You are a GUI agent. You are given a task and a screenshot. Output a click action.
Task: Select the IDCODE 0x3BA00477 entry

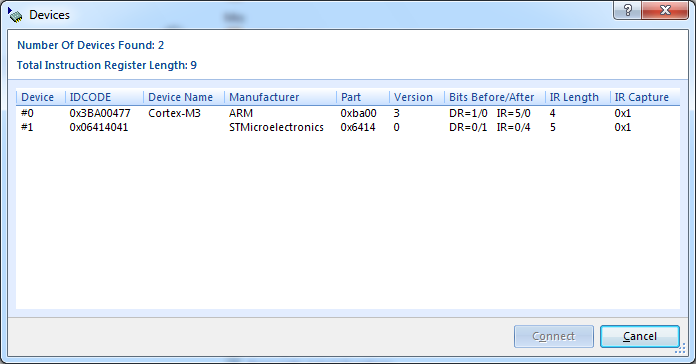click(100, 113)
